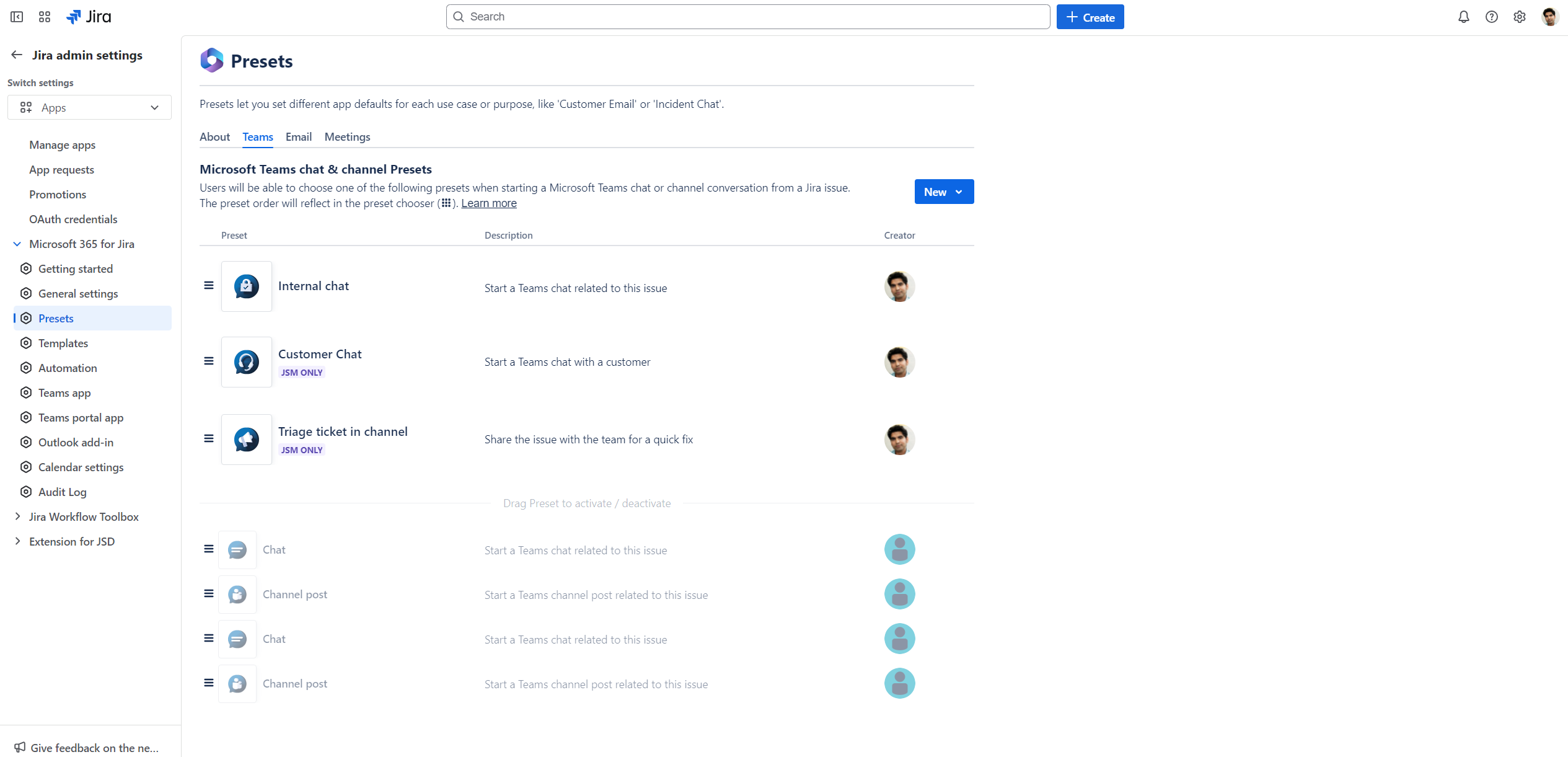Open the help question mark icon
This screenshot has width=1568, height=757.
pyautogui.click(x=1491, y=17)
